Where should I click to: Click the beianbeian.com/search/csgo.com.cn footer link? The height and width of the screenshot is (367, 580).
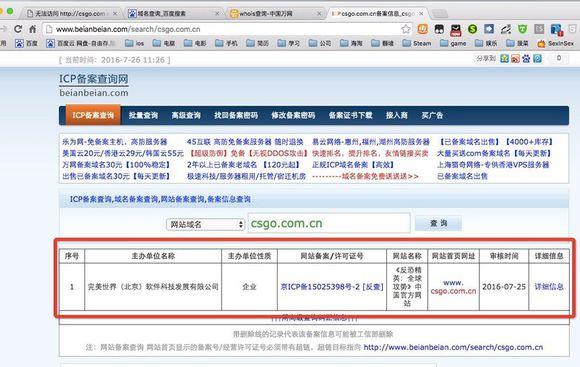click(x=453, y=347)
